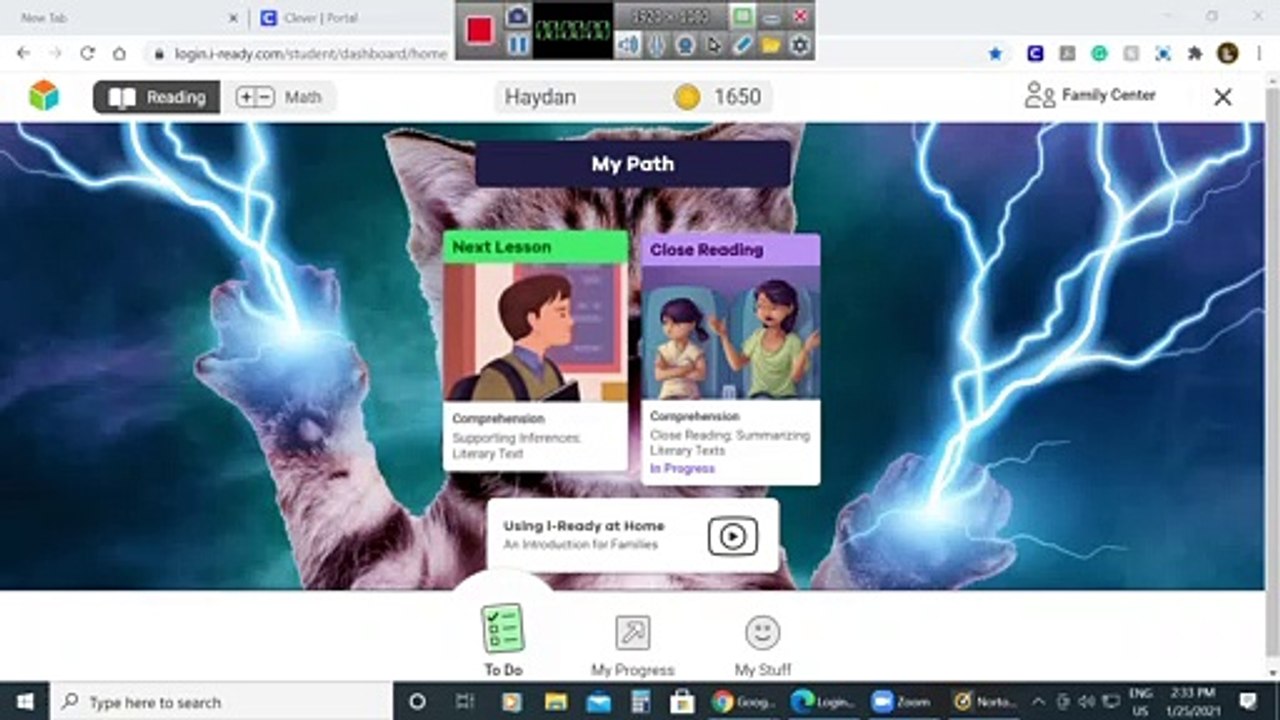Switch to the Reading subject
1280x720 pixels.
(x=157, y=97)
